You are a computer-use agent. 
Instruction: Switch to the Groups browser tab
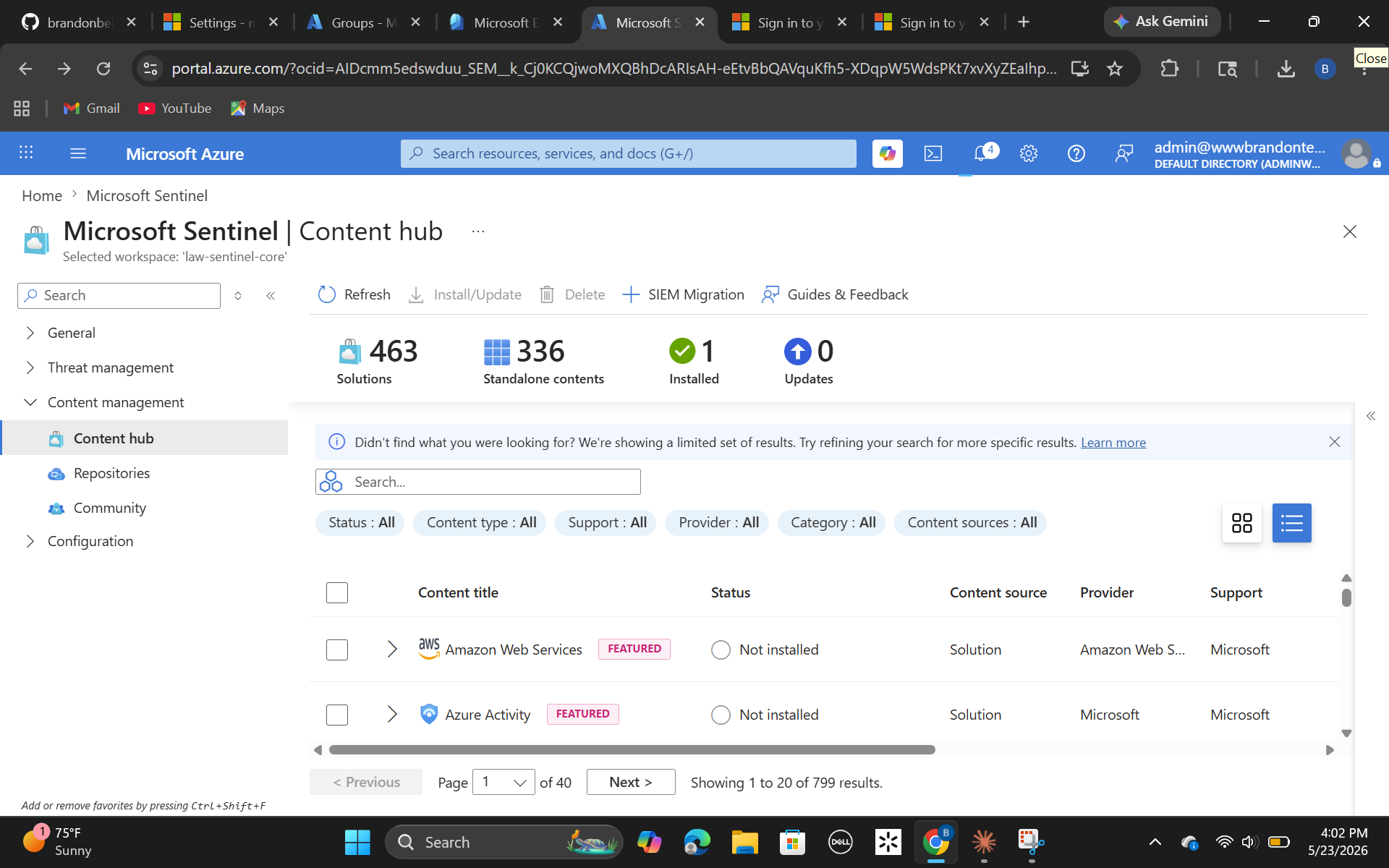(x=364, y=22)
